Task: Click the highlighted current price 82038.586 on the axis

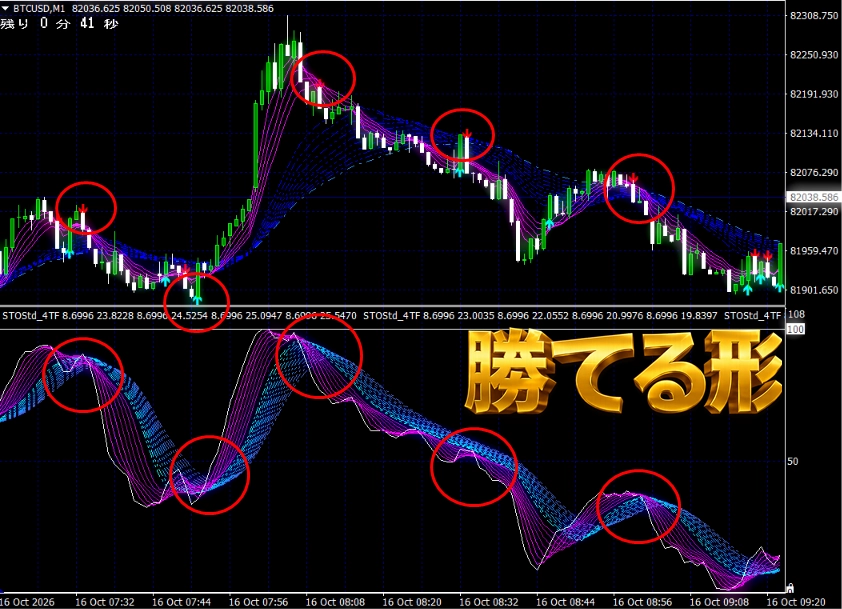Action: (814, 197)
